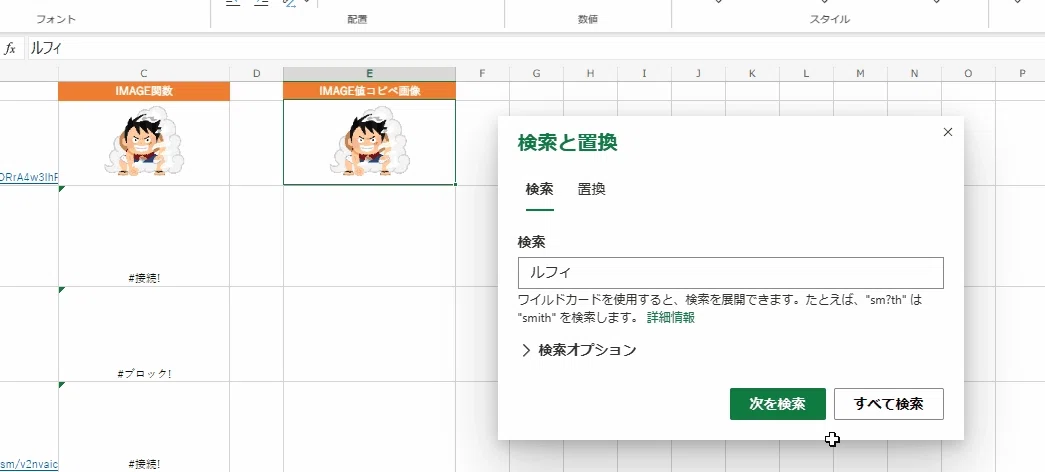Viewport: 1045px width, 472px height.
Task: Click the IMAGE値コピペ画像 header cell
Action: [369, 91]
